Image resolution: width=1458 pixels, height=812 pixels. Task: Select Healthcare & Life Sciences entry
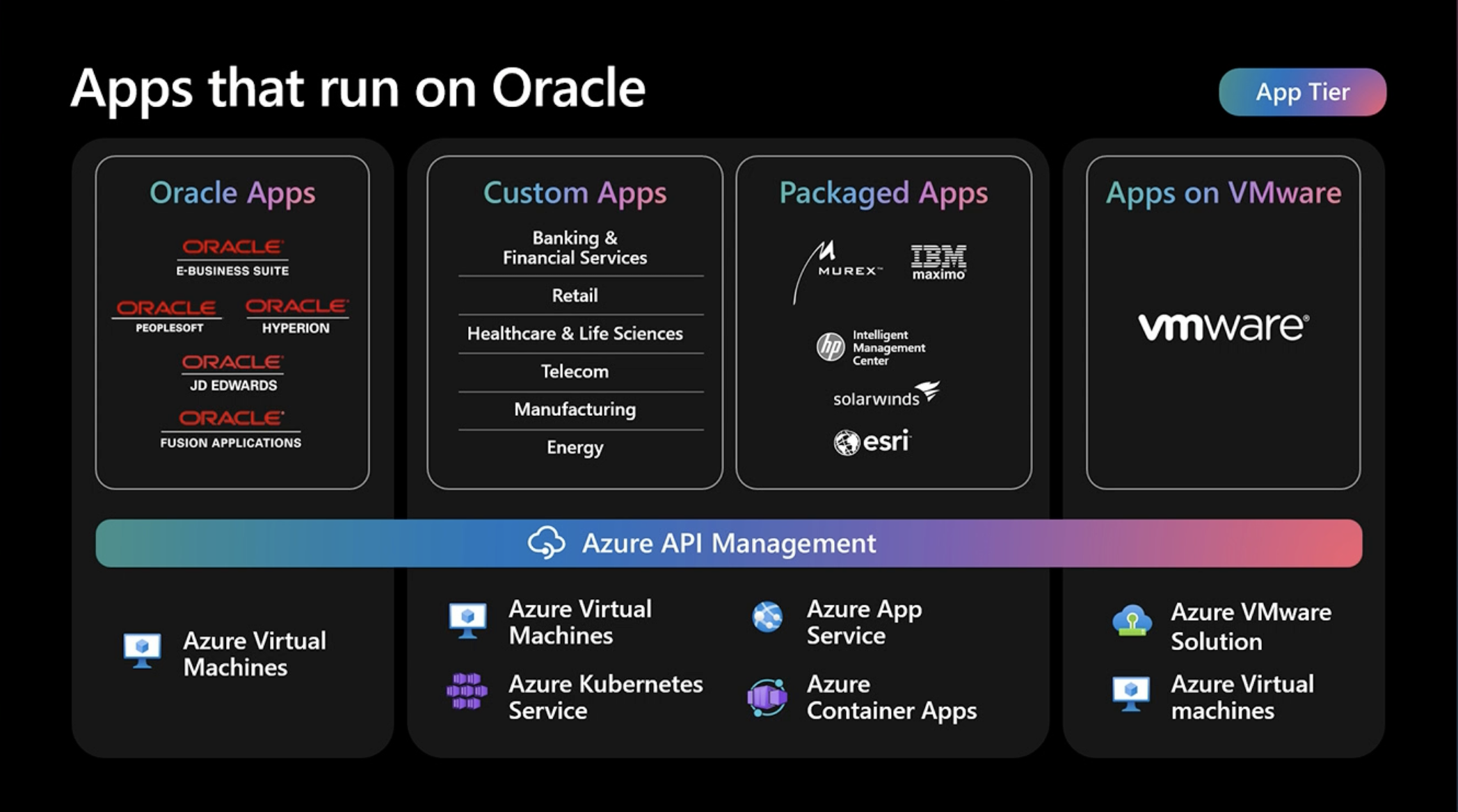[x=575, y=334]
